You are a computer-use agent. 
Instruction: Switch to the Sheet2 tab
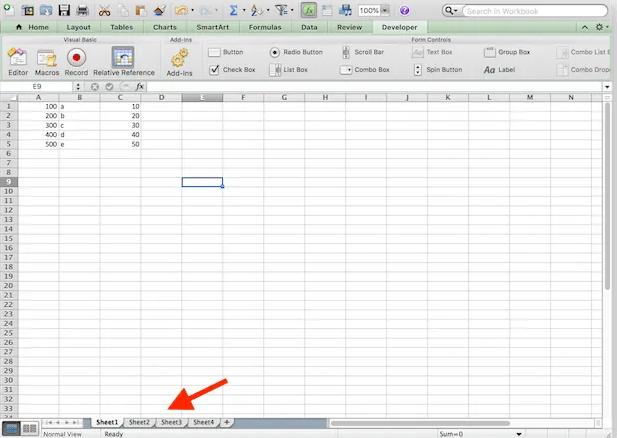[x=139, y=422]
